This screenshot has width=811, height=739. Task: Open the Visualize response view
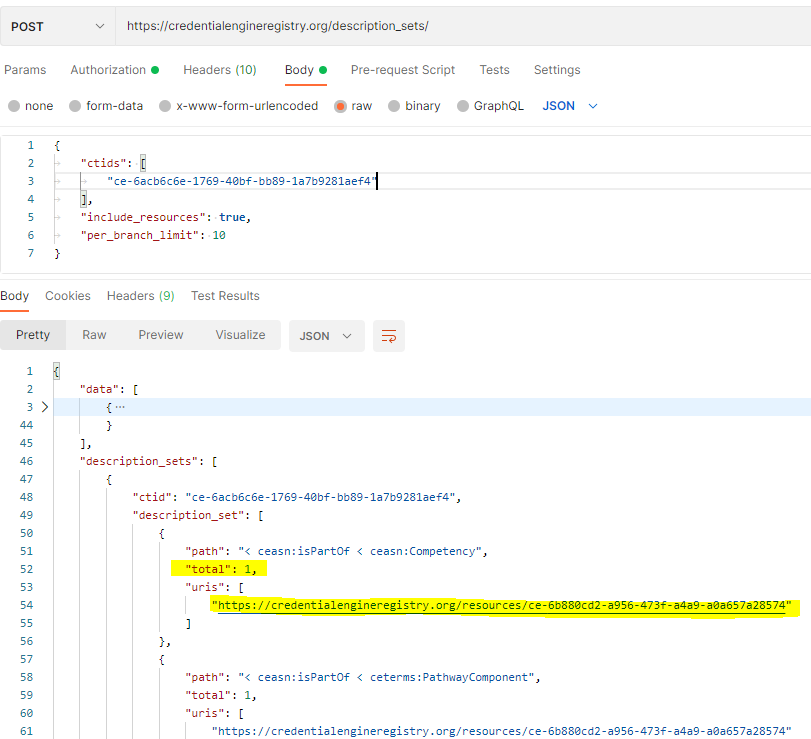tap(241, 335)
